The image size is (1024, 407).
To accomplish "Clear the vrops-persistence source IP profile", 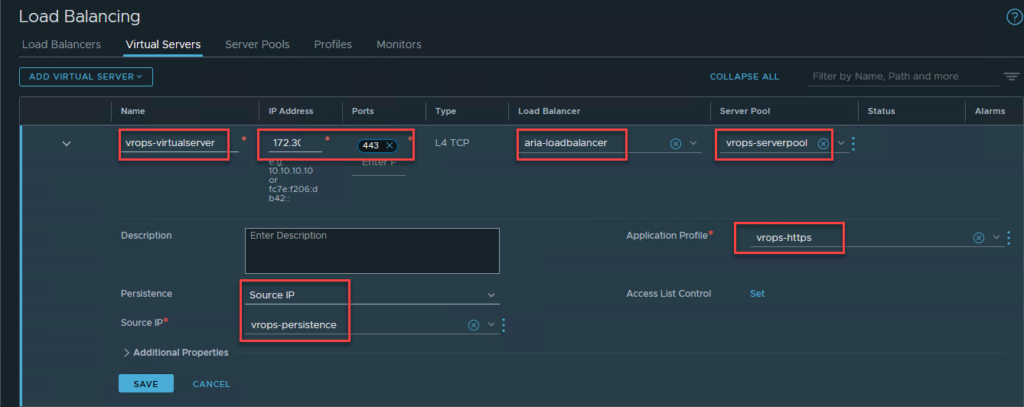I will point(473,325).
